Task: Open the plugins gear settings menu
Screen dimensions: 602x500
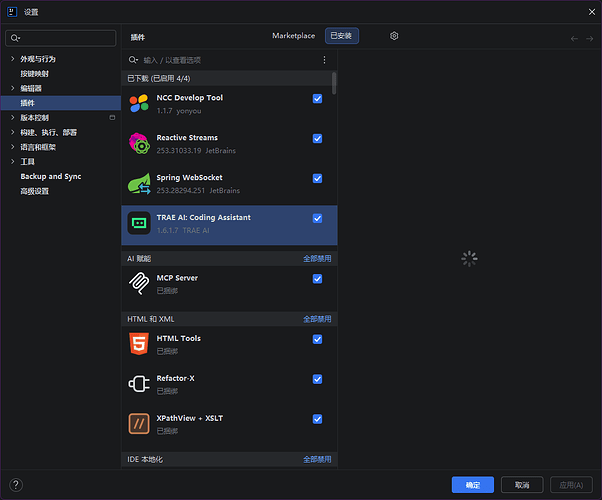Action: pyautogui.click(x=394, y=36)
